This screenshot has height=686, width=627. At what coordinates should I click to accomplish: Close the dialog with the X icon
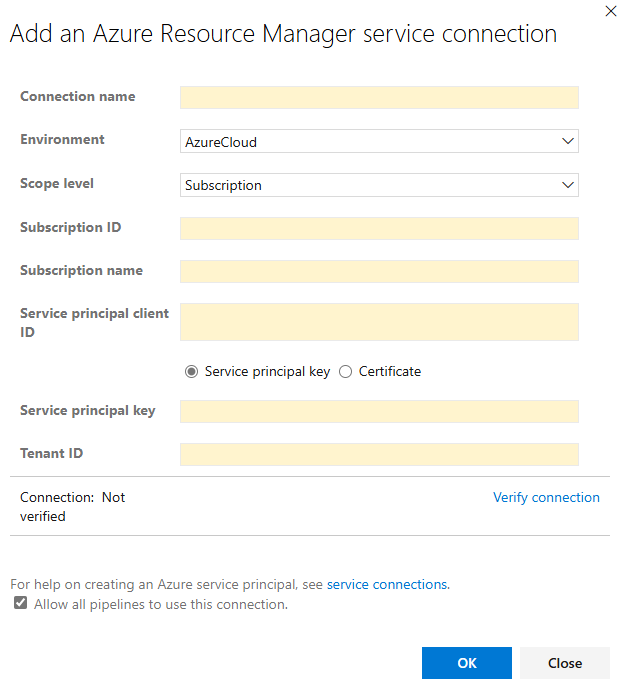tap(611, 11)
